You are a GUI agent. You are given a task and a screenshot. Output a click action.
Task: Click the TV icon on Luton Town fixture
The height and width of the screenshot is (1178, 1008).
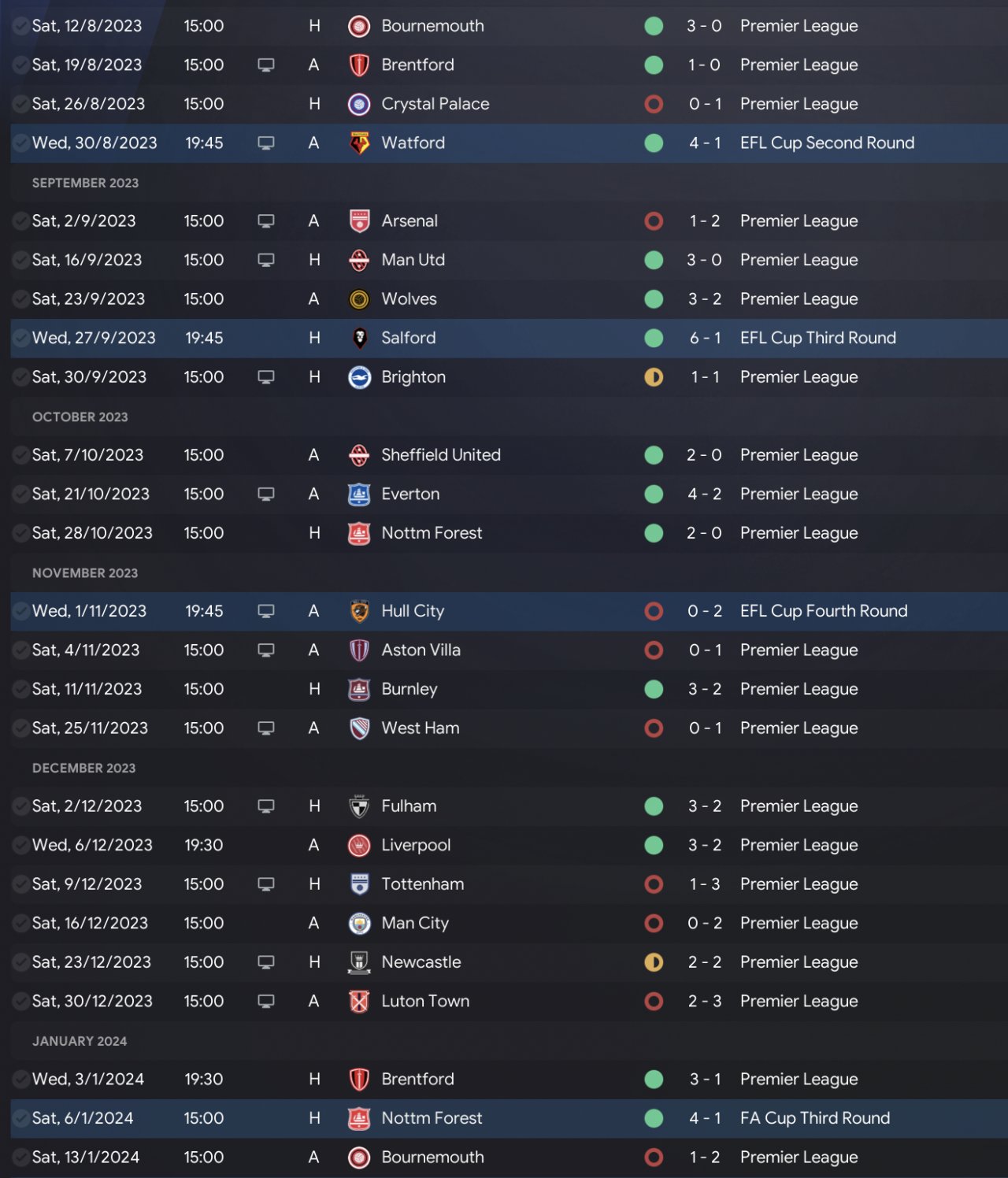pyautogui.click(x=266, y=1002)
